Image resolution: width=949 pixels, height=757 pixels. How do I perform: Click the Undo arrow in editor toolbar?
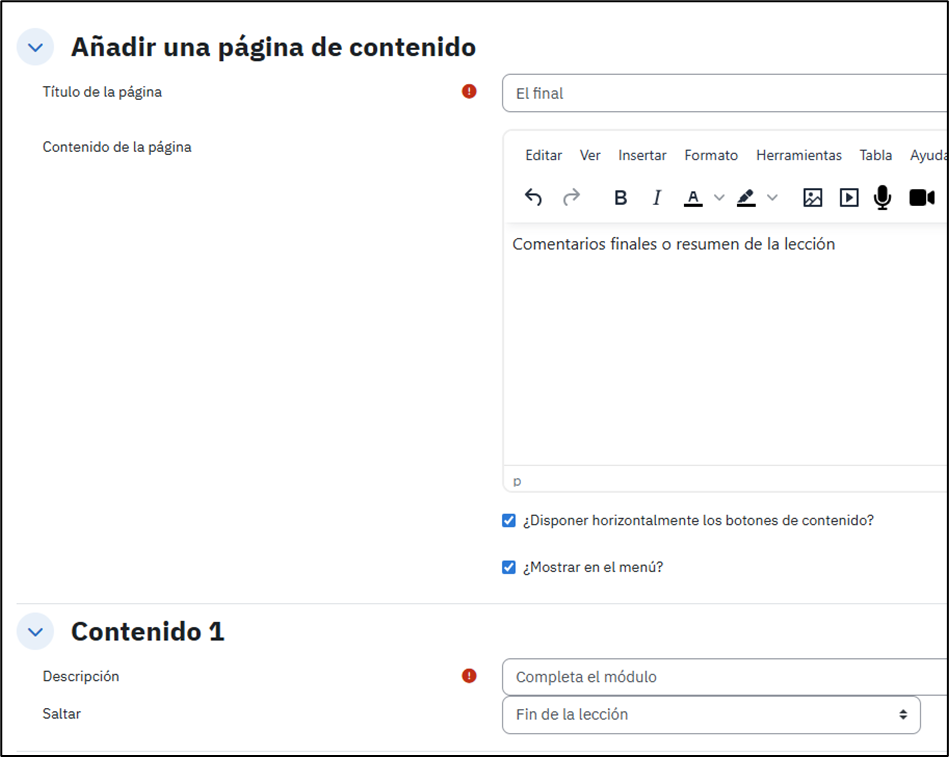(x=533, y=198)
